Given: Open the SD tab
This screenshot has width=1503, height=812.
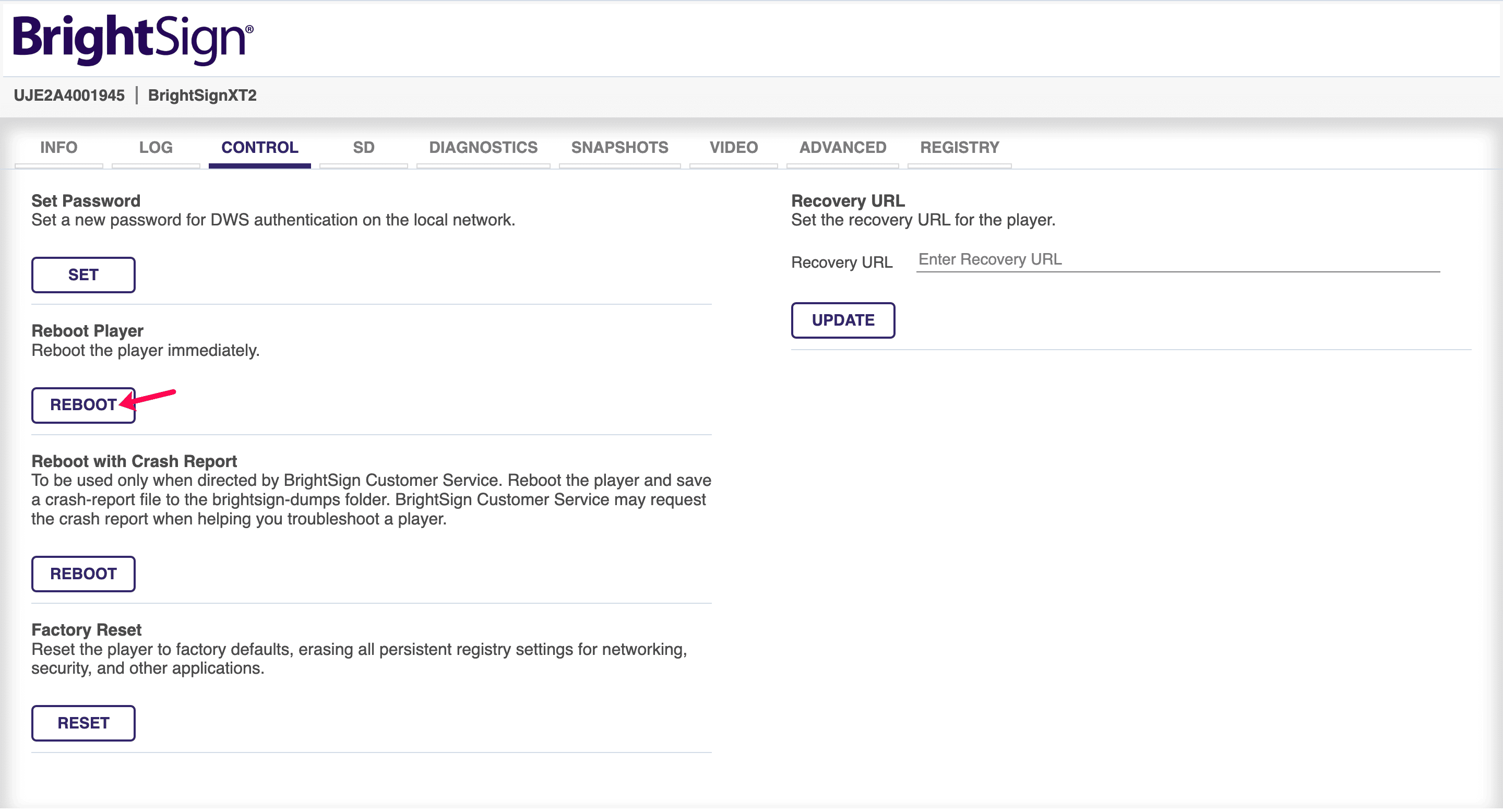Looking at the screenshot, I should click(x=363, y=147).
